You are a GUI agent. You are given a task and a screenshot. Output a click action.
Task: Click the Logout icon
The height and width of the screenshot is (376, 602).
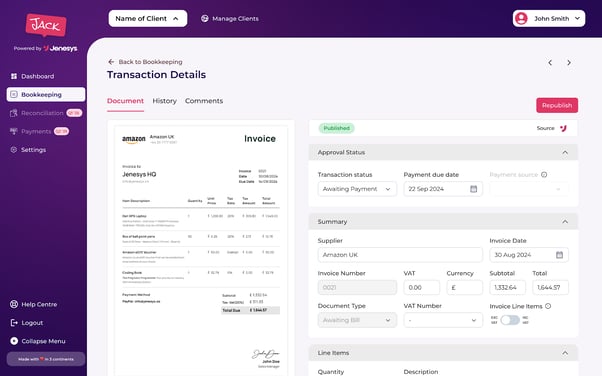point(14,323)
